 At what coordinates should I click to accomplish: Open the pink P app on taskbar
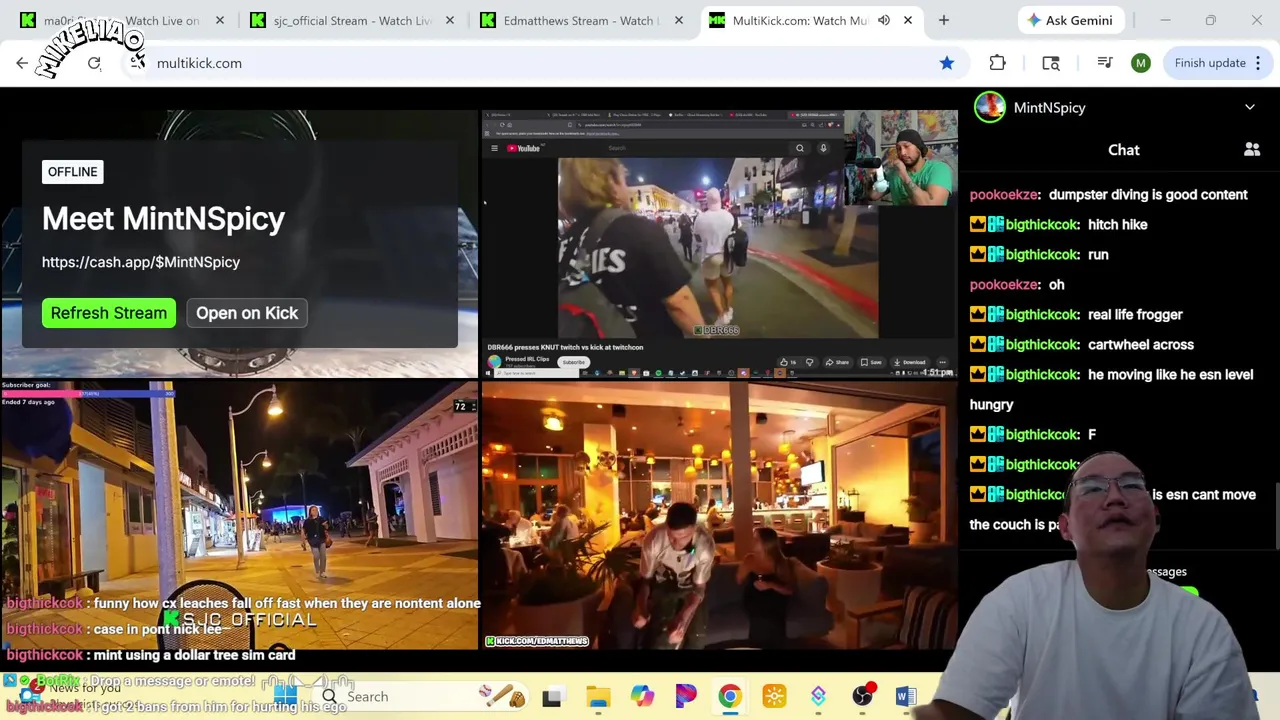coord(686,697)
